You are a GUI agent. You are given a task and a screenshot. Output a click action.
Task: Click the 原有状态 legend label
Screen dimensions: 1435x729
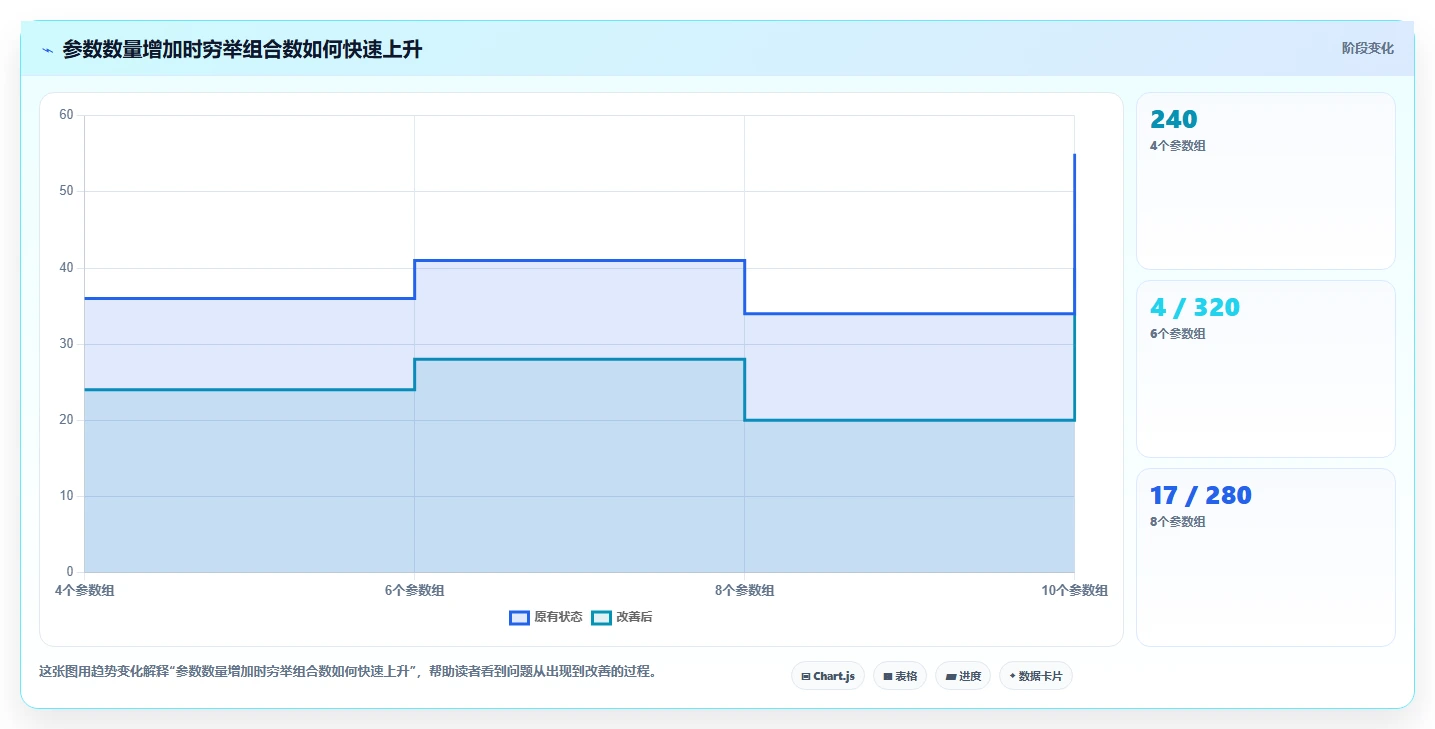558,618
